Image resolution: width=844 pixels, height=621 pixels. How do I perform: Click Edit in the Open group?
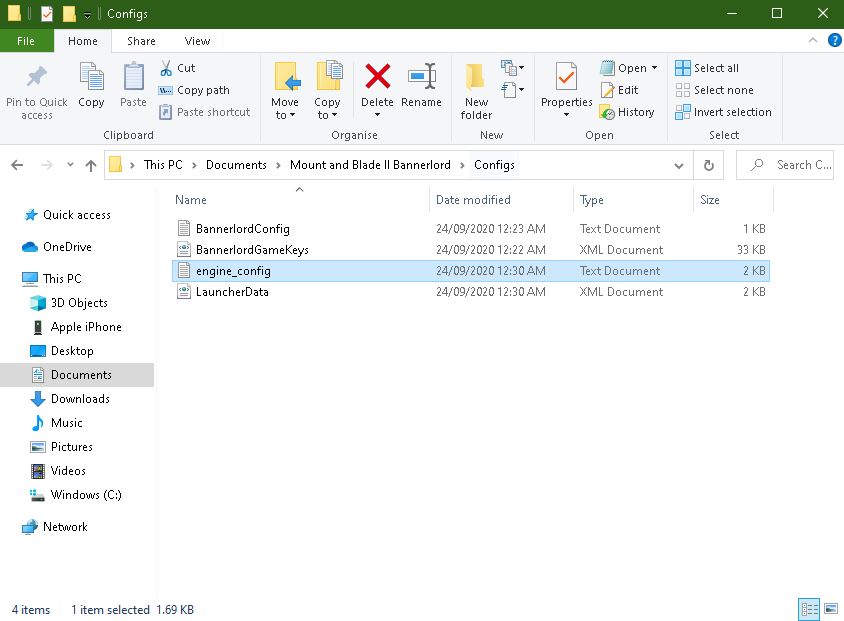[620, 90]
